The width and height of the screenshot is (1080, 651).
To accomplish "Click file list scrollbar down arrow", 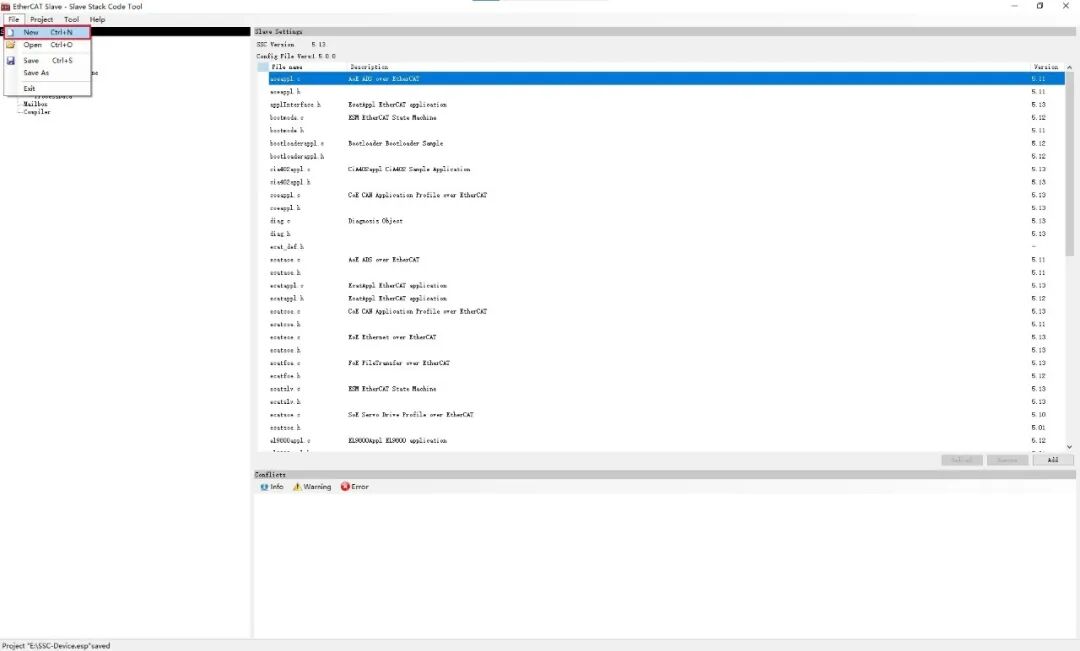I will 1069,447.
